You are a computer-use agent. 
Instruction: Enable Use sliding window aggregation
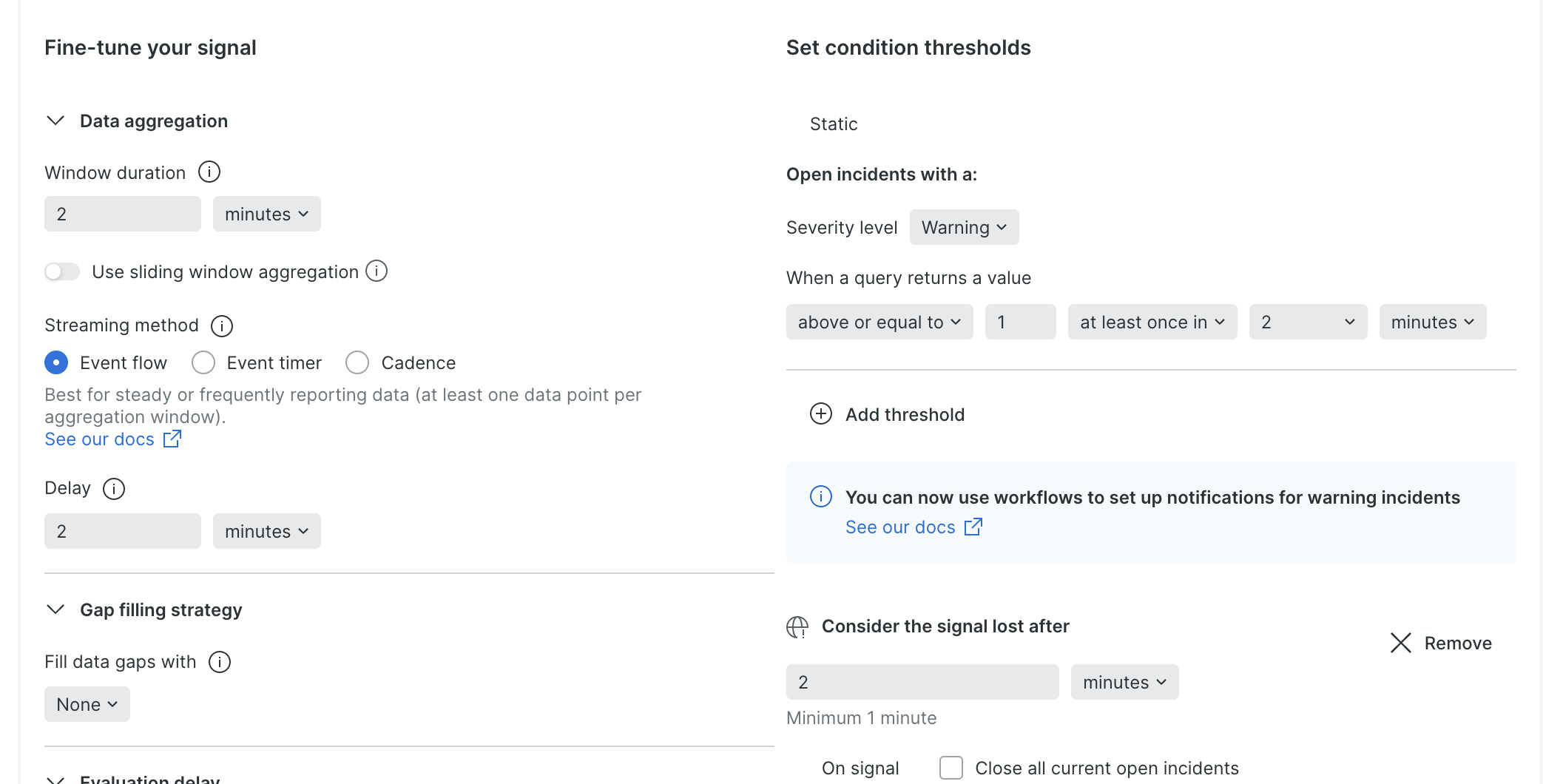pyautogui.click(x=62, y=271)
